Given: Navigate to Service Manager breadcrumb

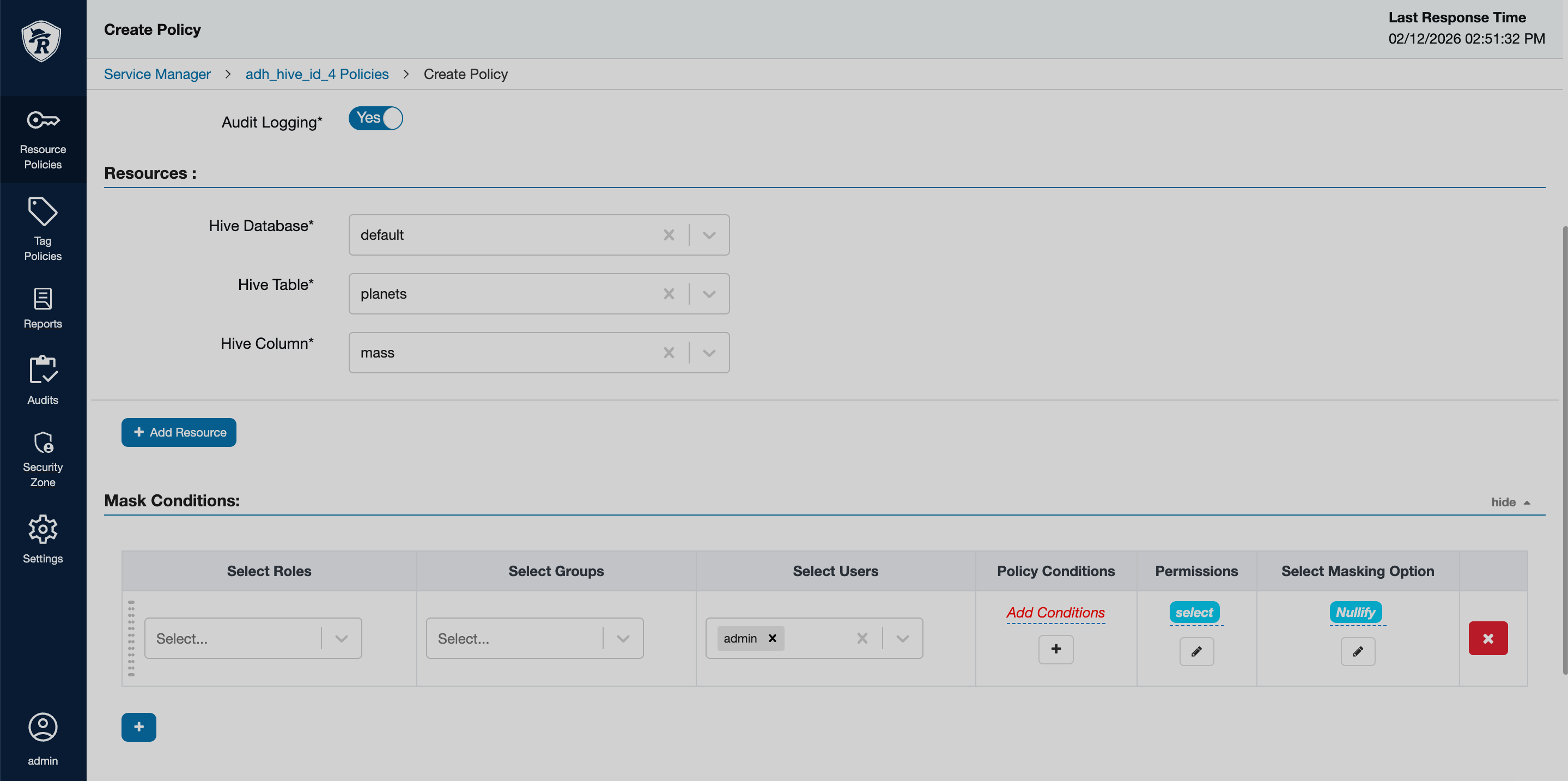Looking at the screenshot, I should point(157,74).
